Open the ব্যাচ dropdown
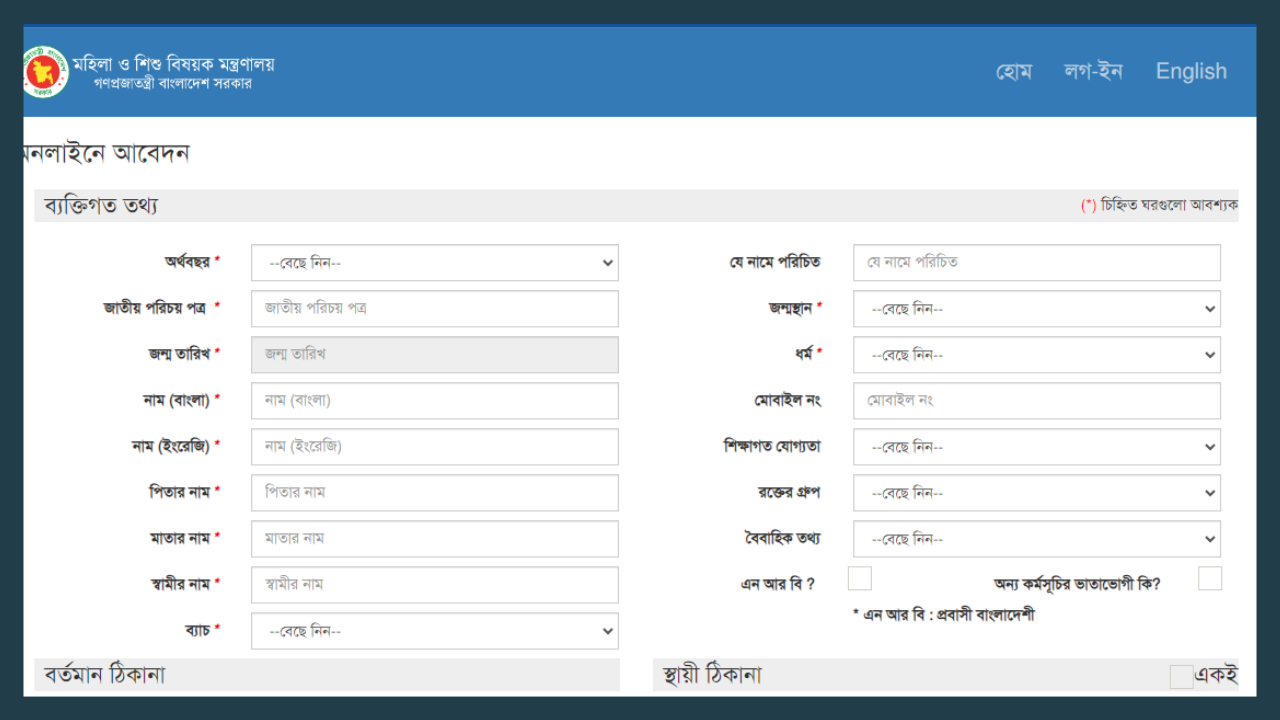 434,631
